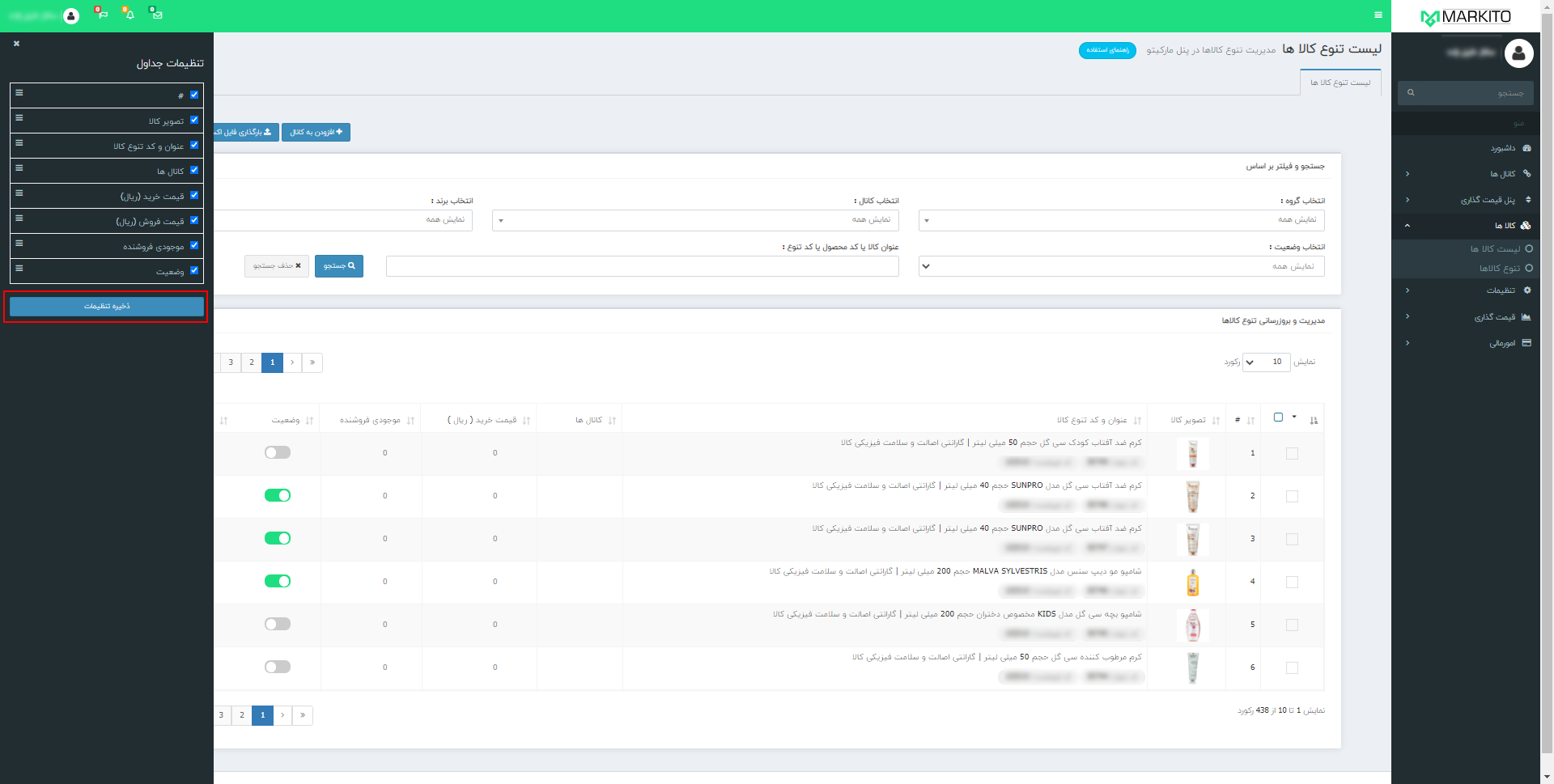Click drag handle of قیمت فروش row
This screenshot has width=1554, height=784.
[19, 218]
